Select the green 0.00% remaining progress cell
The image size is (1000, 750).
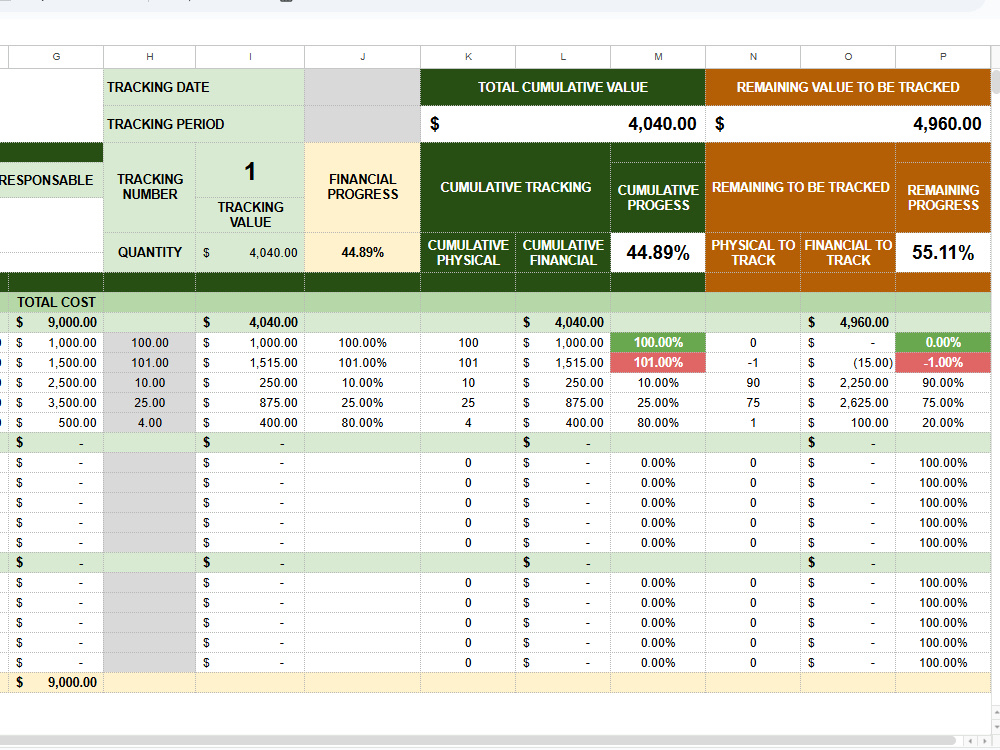(x=943, y=342)
